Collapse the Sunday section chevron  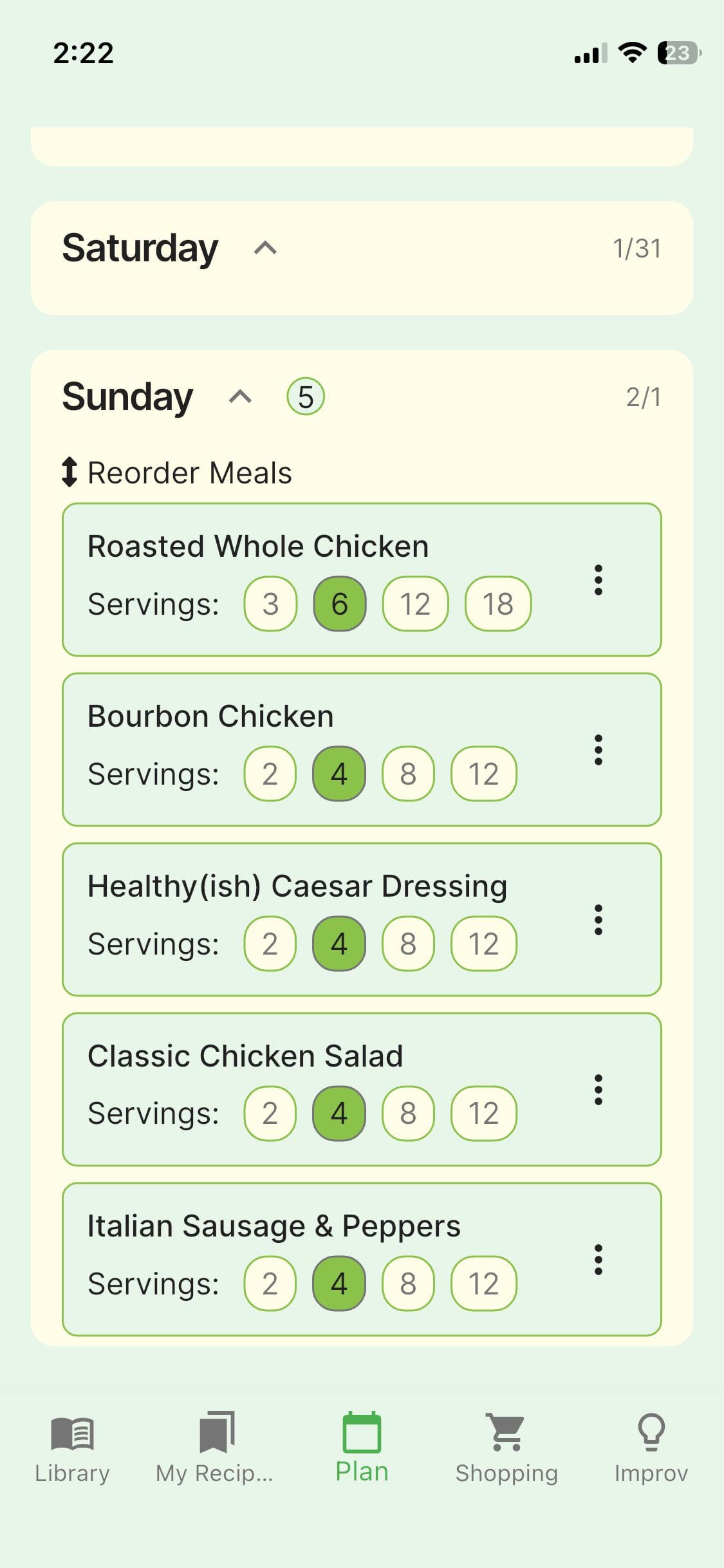point(240,397)
